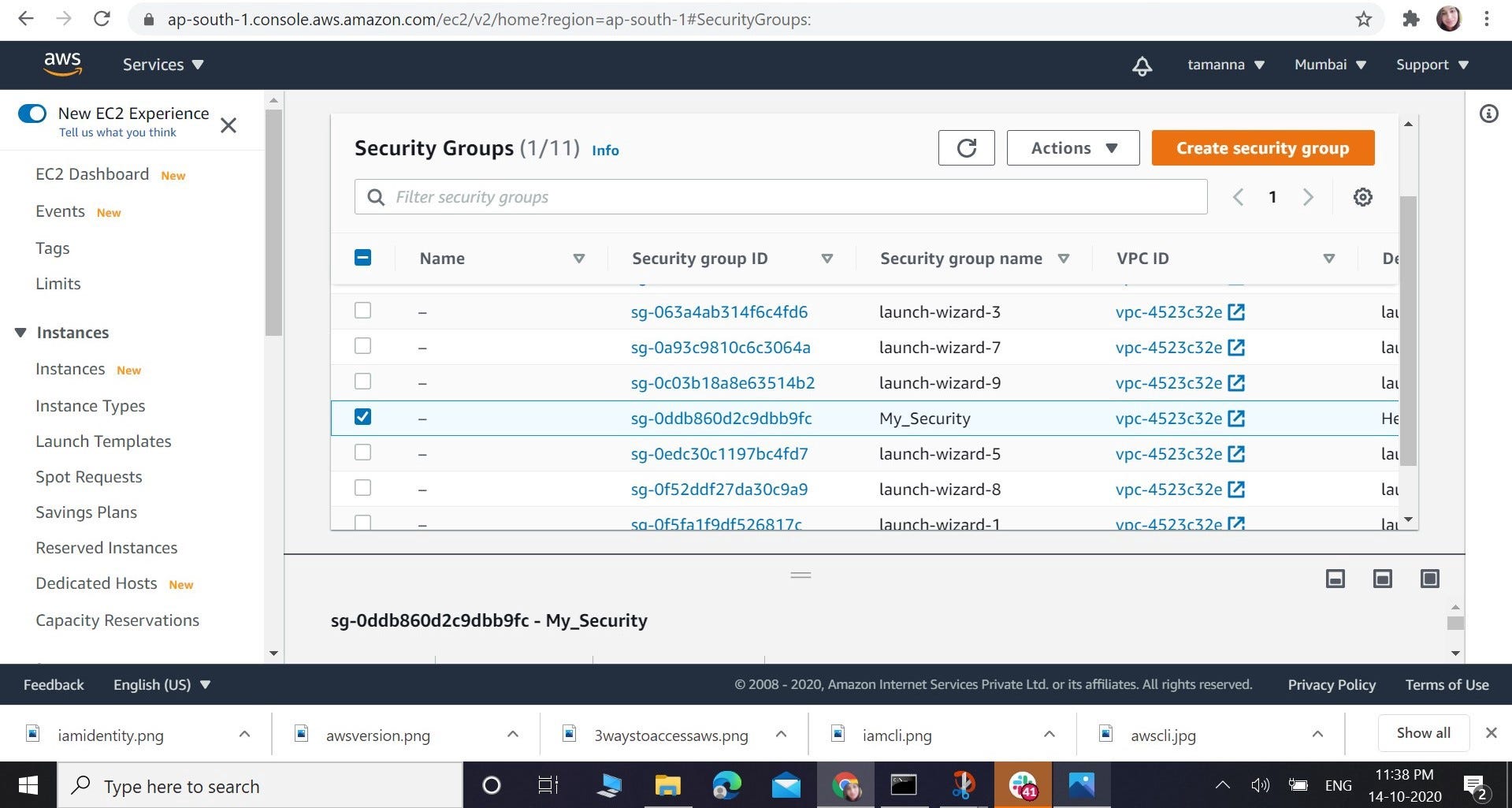Open the Support dropdown menu
Viewport: 1512px width, 808px height.
click(1432, 65)
